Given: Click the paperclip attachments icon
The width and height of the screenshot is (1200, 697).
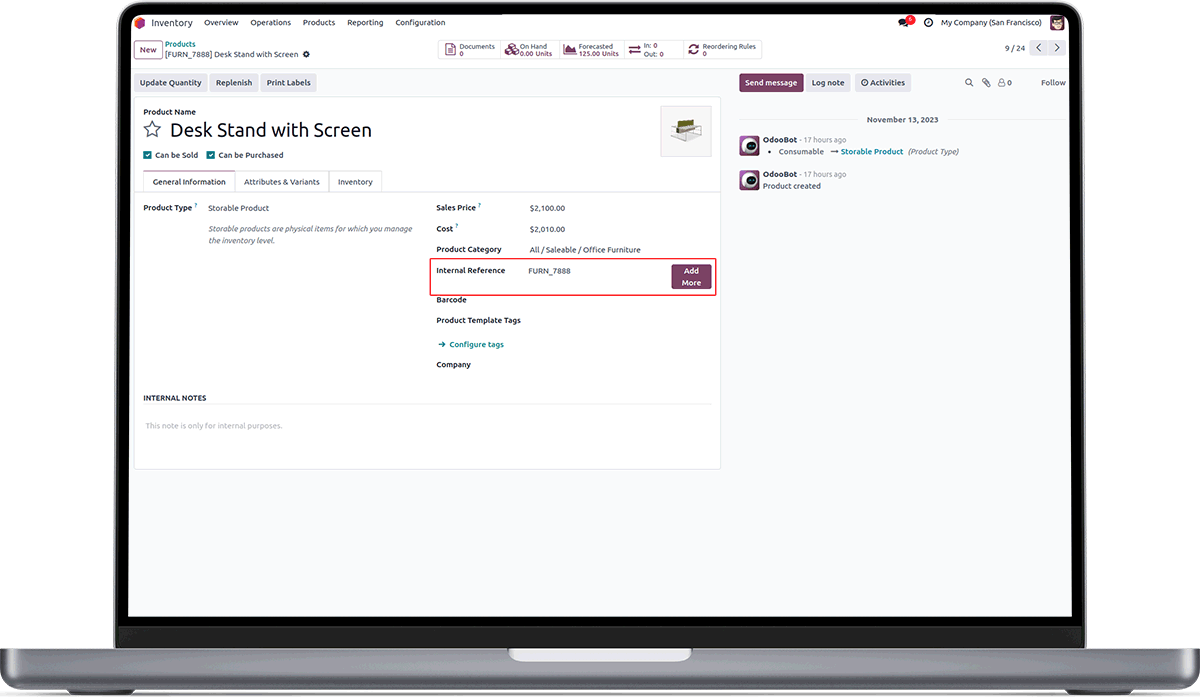Looking at the screenshot, I should [x=986, y=83].
